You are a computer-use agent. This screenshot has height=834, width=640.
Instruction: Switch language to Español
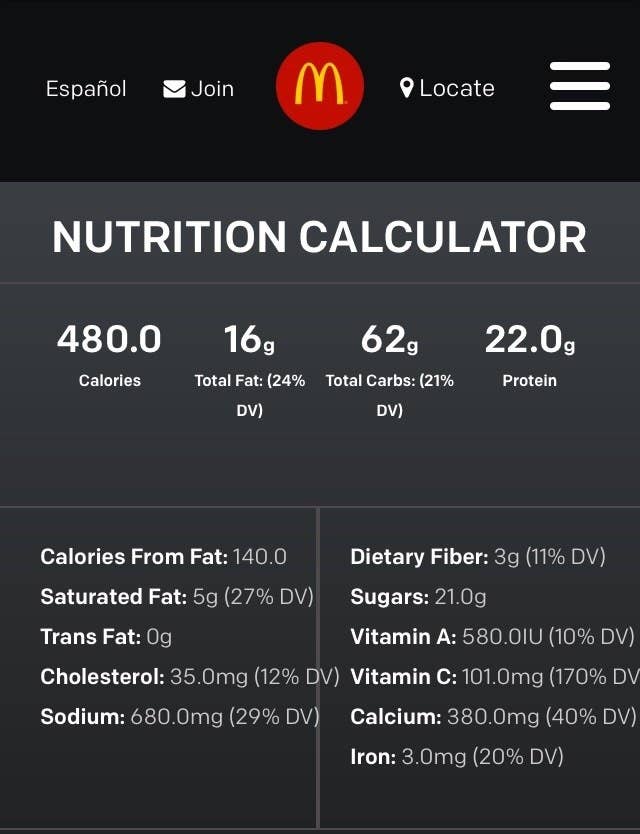point(86,88)
